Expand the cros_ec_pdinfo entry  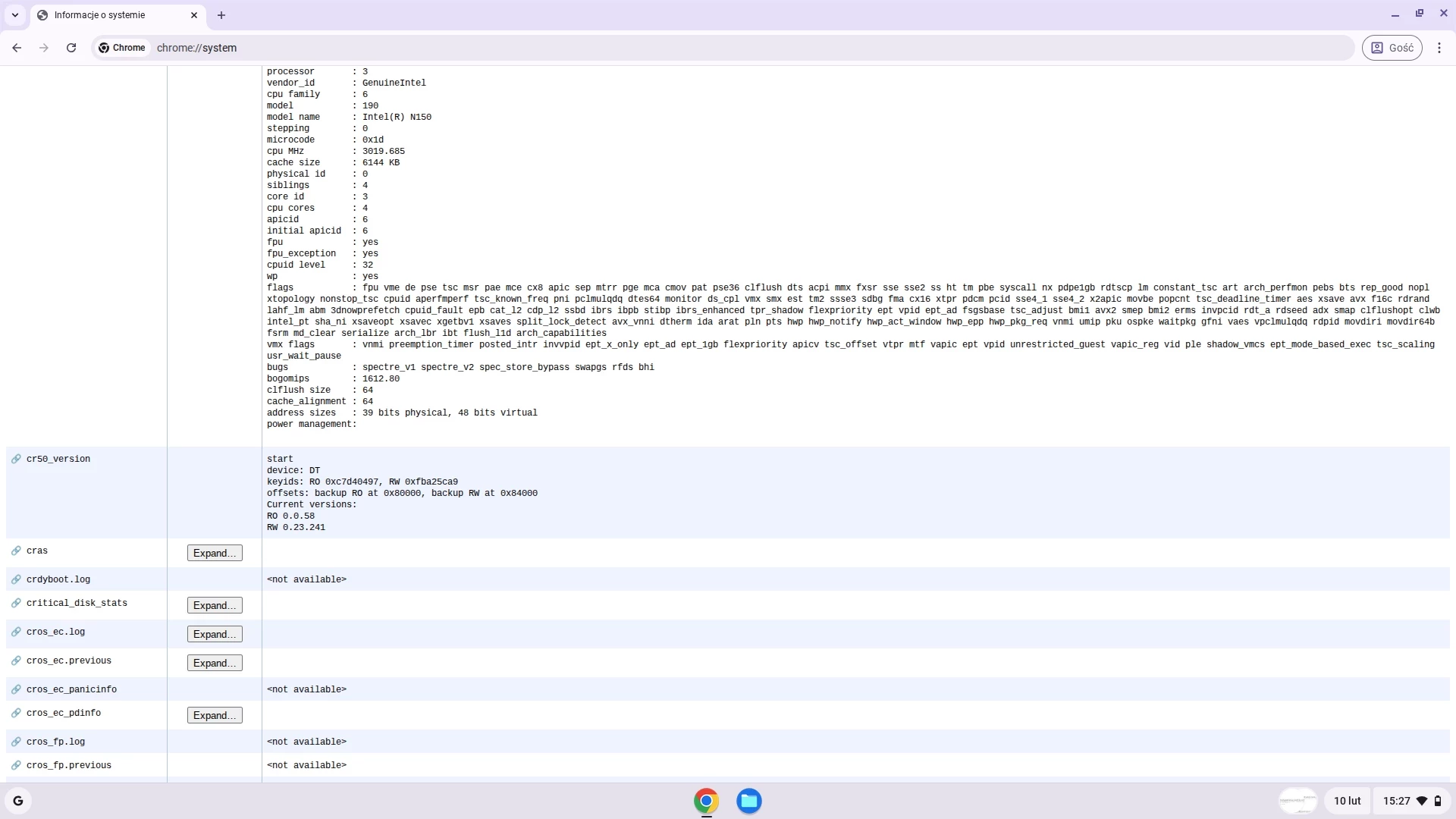(x=215, y=715)
